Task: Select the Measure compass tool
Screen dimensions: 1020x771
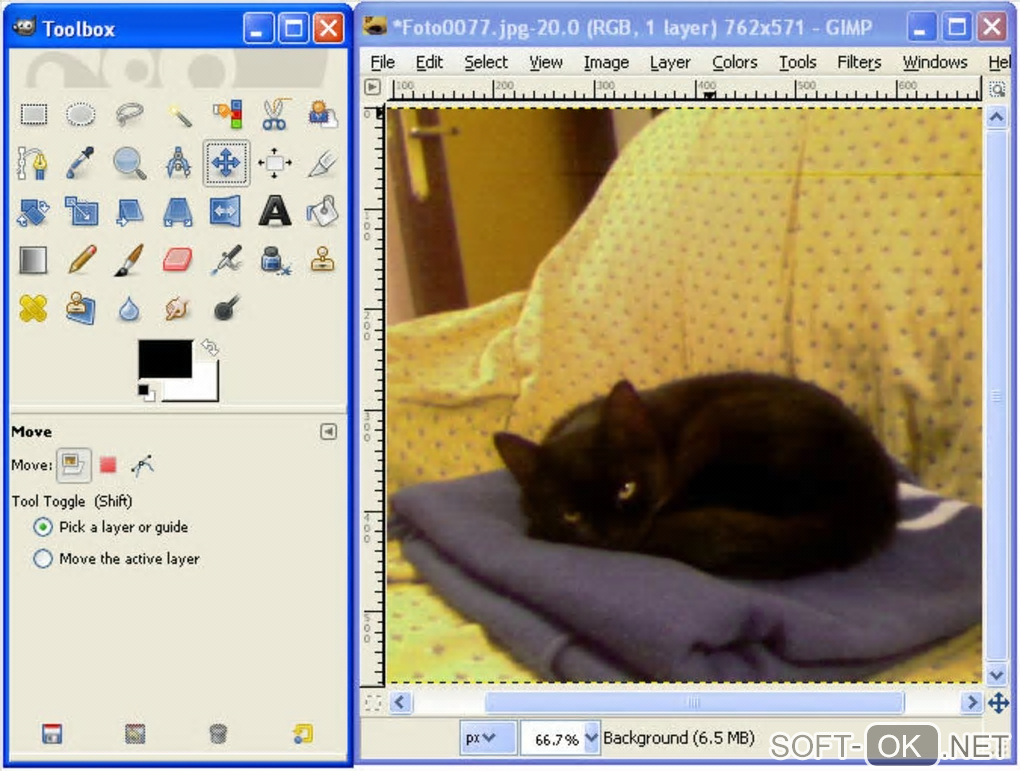Action: click(178, 163)
